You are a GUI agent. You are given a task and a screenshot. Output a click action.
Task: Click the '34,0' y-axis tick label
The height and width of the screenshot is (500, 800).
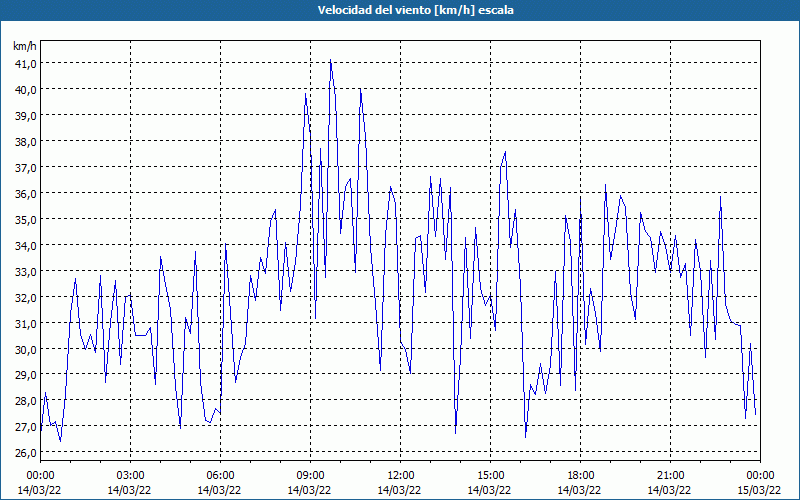coord(26,246)
